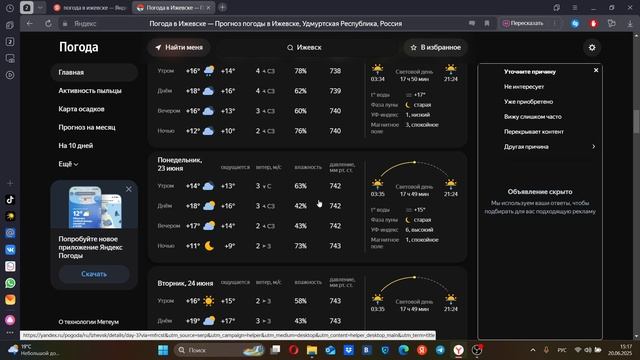Open Alice assistant icon in sidebar
This screenshot has width=640, height=360.
[x=10, y=320]
